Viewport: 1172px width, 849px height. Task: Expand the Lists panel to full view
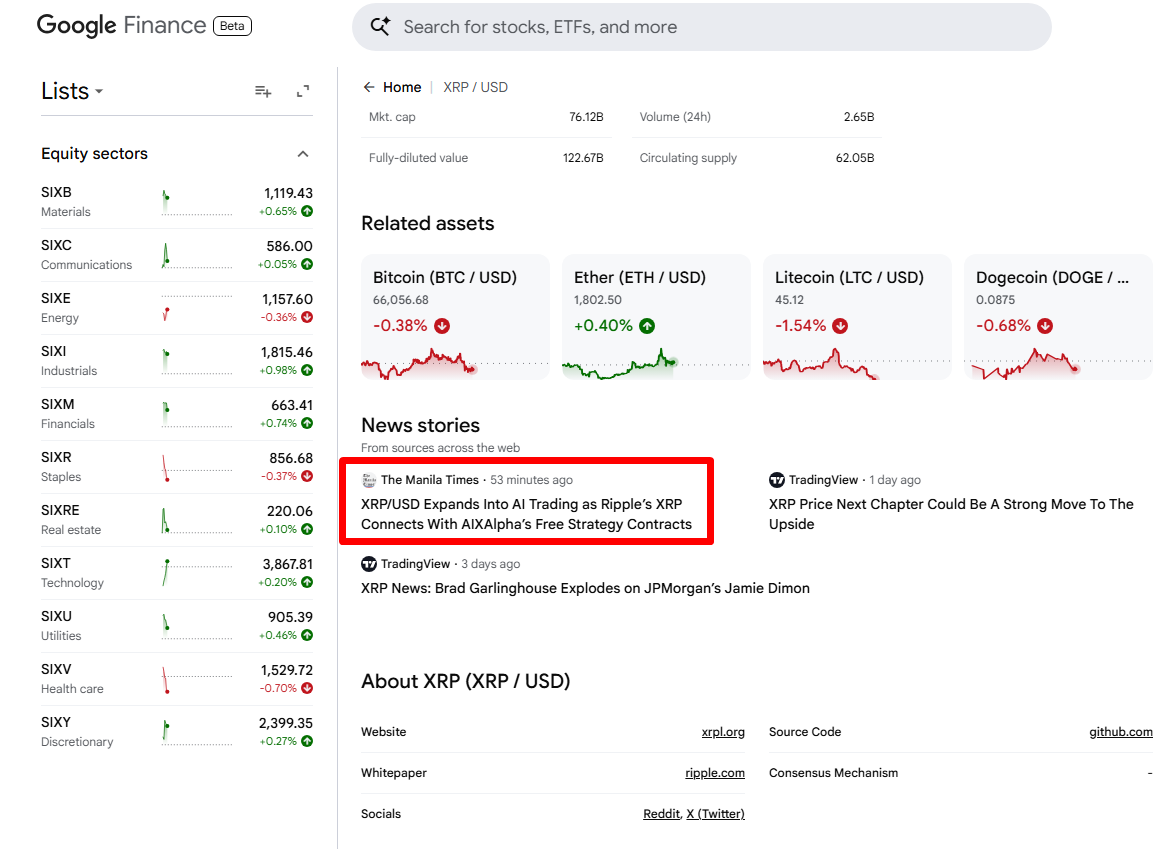point(303,91)
